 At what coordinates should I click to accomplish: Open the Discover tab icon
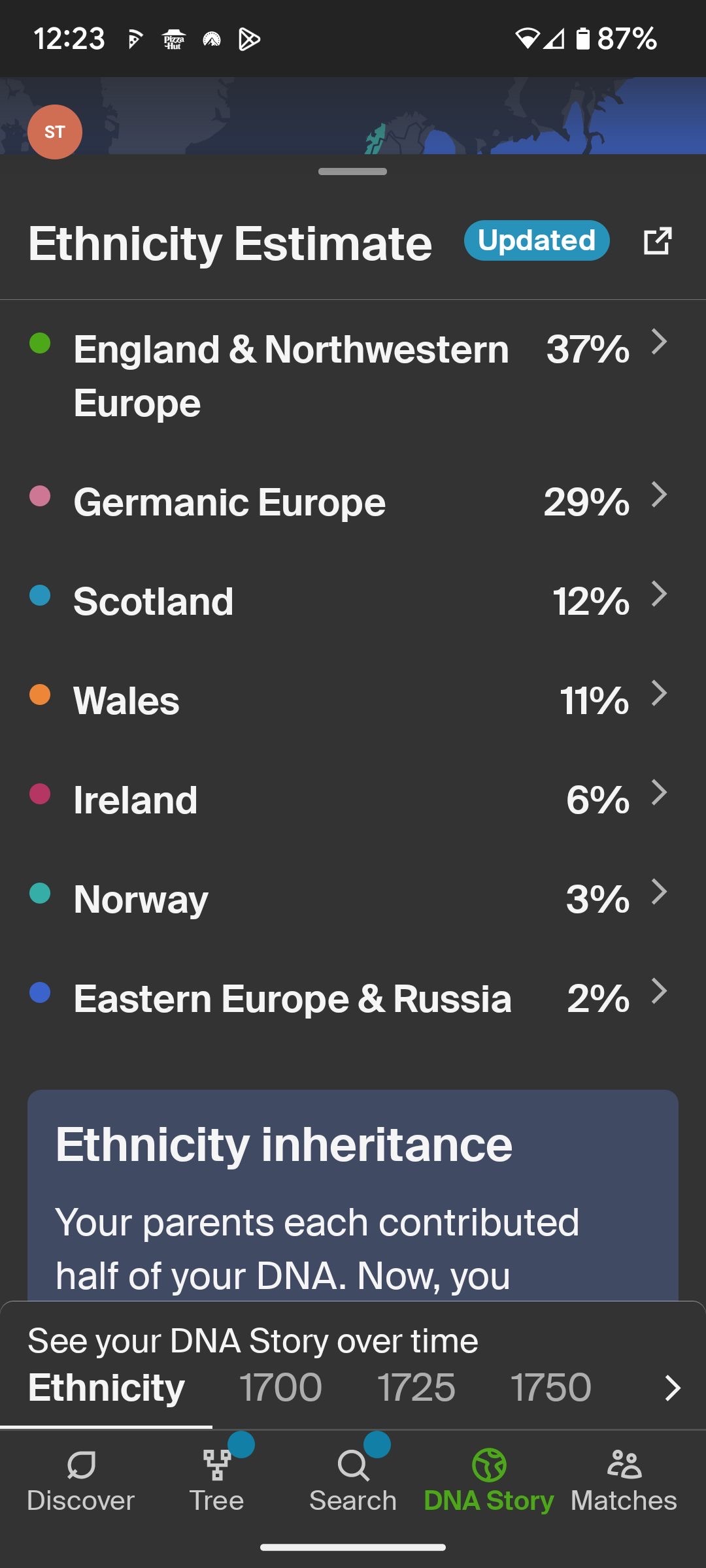coord(81,1465)
